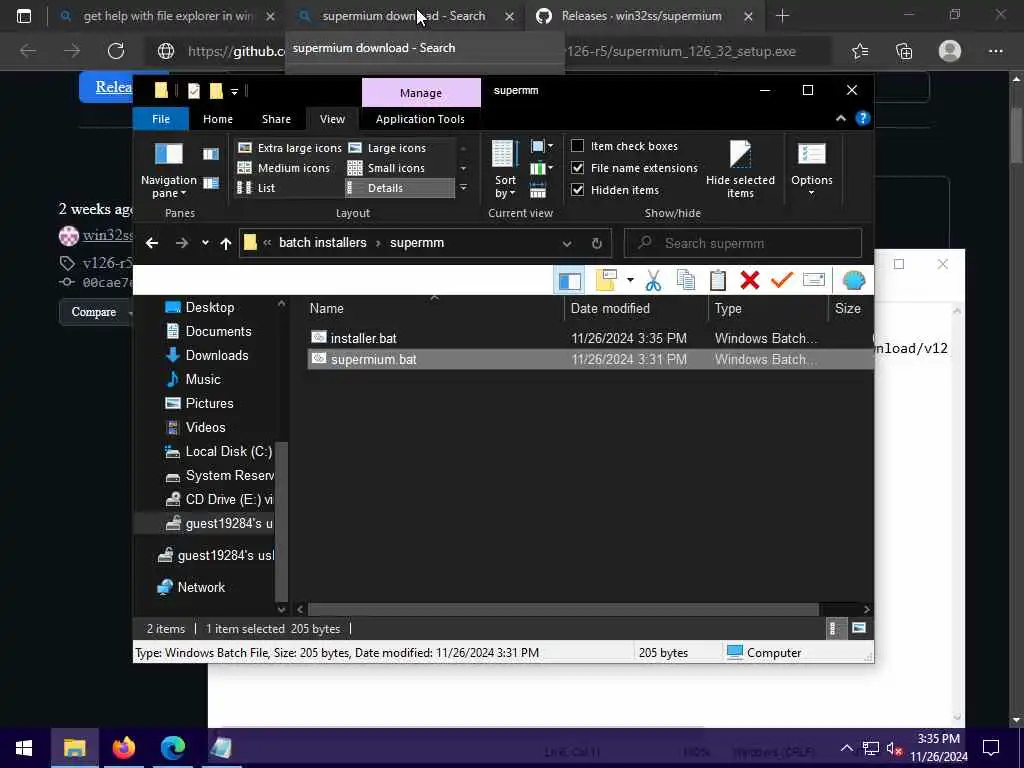
Task: Switch to the Home ribbon tab
Action: (217, 119)
